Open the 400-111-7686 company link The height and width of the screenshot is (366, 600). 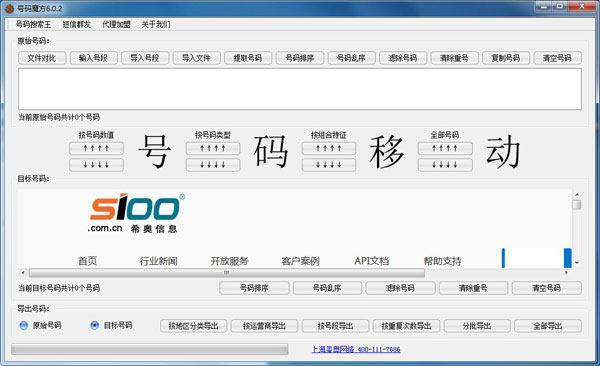pyautogui.click(x=356, y=349)
